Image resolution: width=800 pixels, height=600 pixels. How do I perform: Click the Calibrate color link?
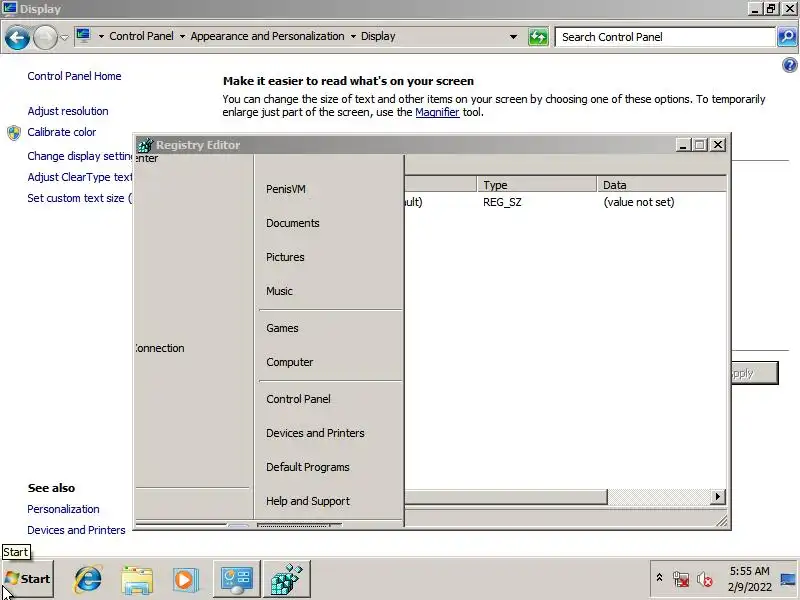pos(62,132)
